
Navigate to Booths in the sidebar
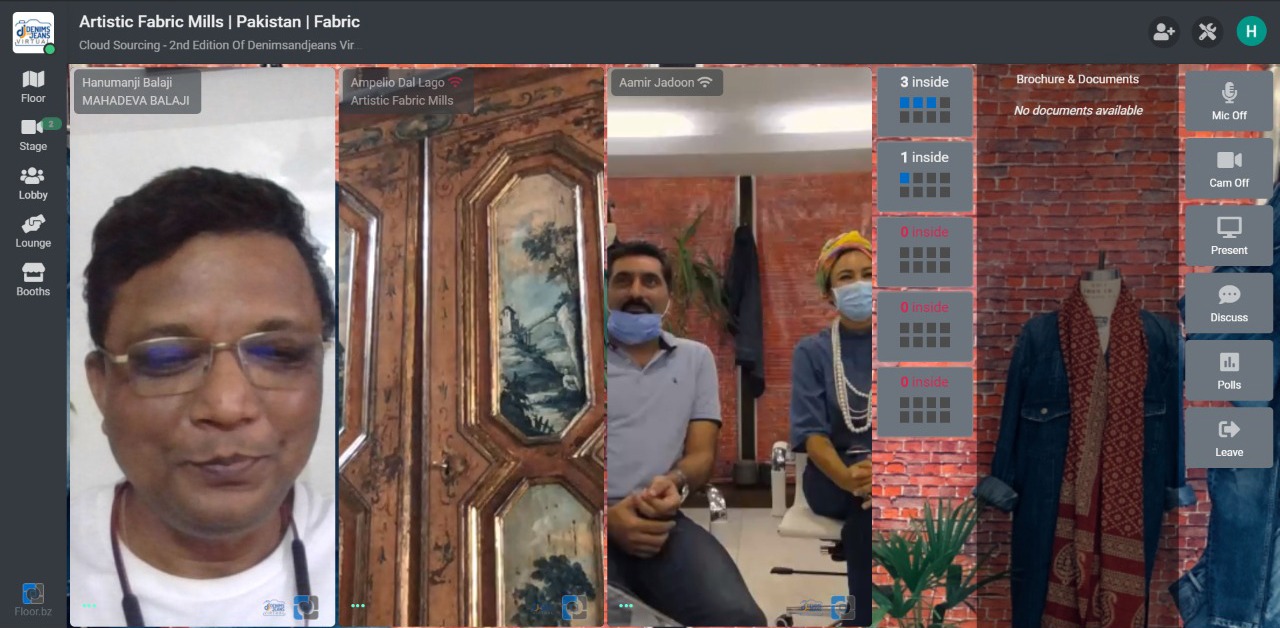(x=33, y=280)
